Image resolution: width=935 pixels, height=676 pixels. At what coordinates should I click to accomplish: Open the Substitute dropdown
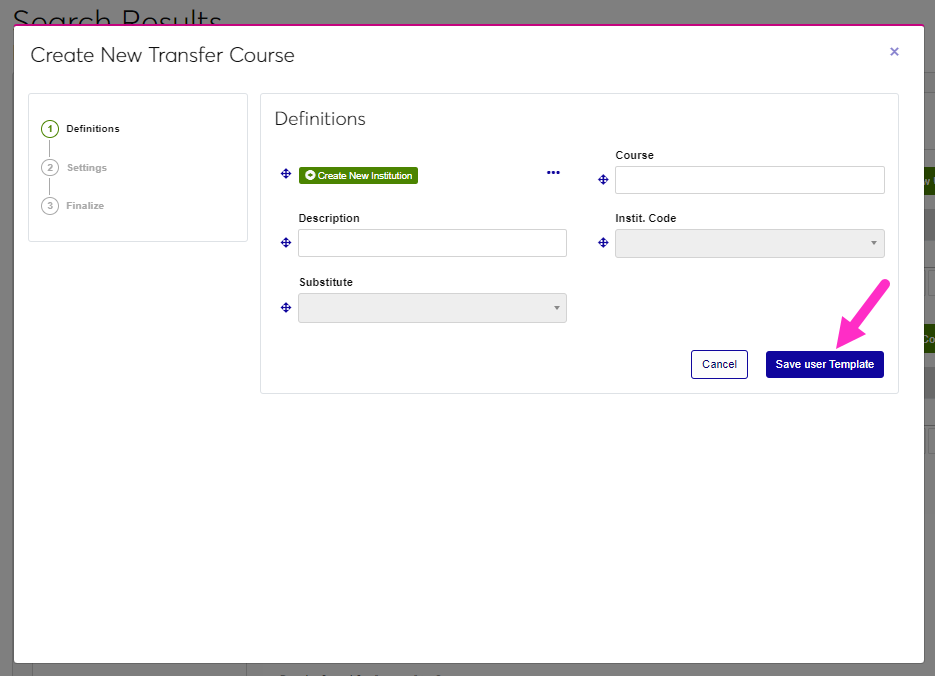(432, 308)
